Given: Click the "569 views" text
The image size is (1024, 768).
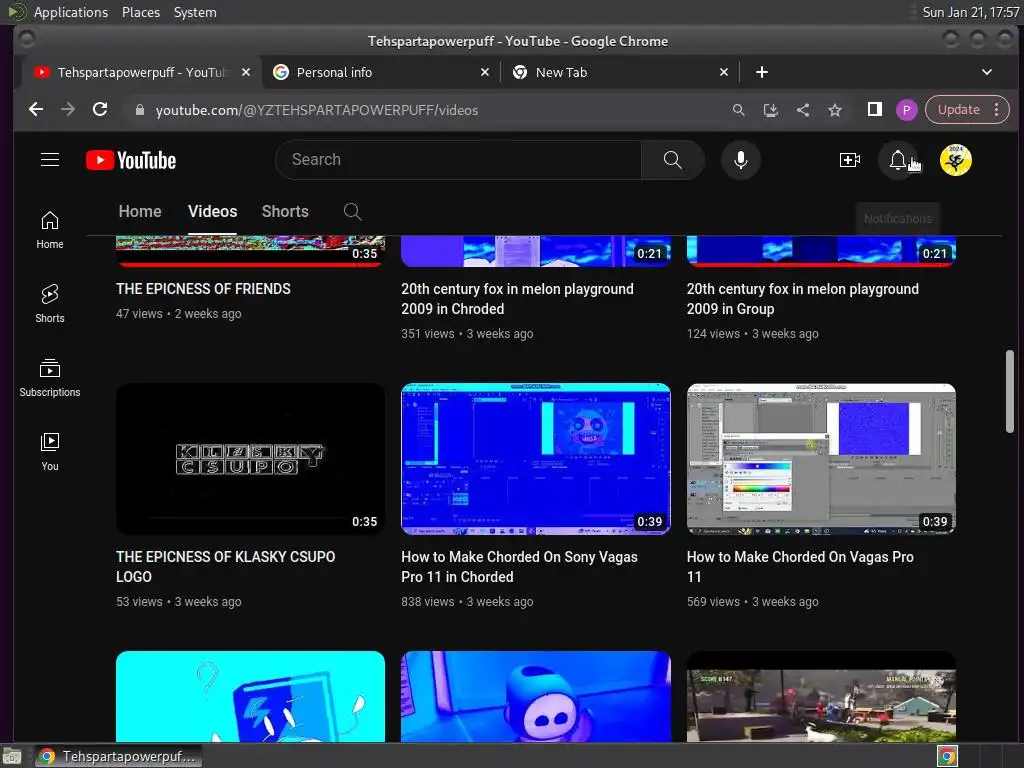Looking at the screenshot, I should click(713, 601).
